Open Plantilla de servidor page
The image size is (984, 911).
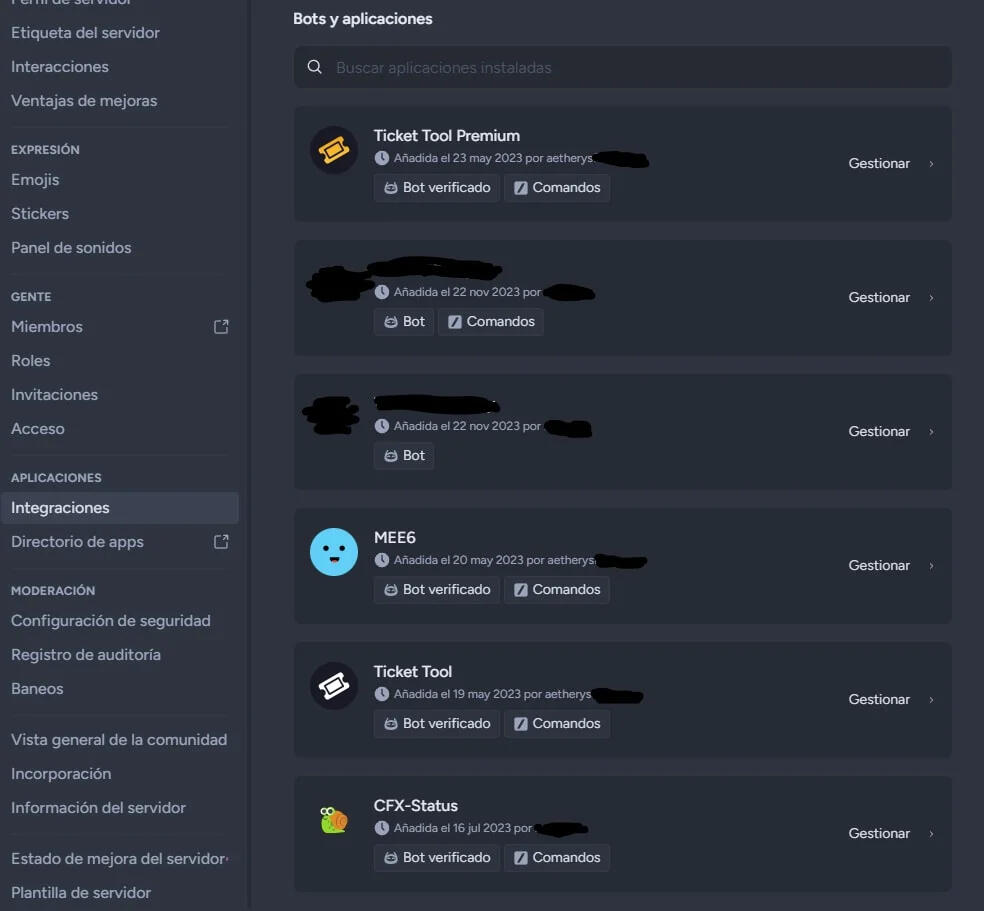[x=81, y=892]
